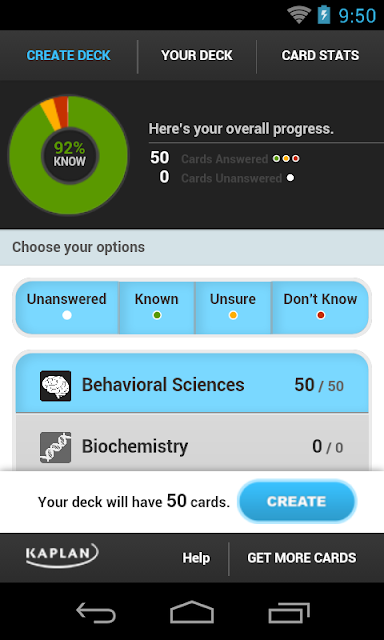384x640 pixels.
Task: Tap the 92% Know progress donut
Action: (x=69, y=155)
